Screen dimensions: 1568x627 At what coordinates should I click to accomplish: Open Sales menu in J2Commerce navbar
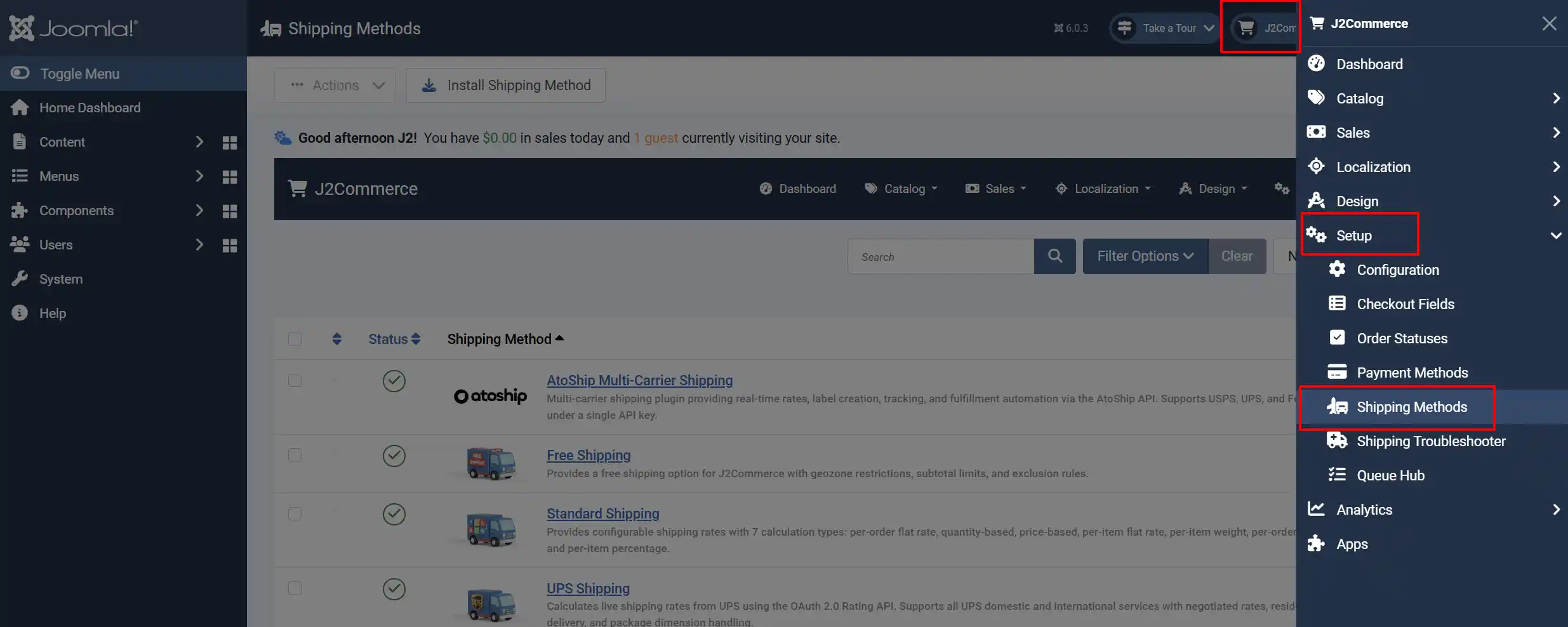(x=995, y=188)
